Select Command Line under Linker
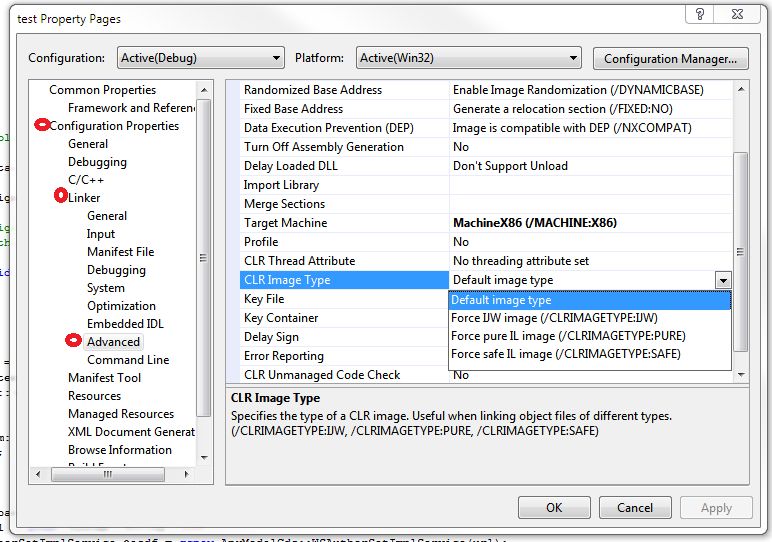Screen dimensions: 772x542 pos(128,360)
